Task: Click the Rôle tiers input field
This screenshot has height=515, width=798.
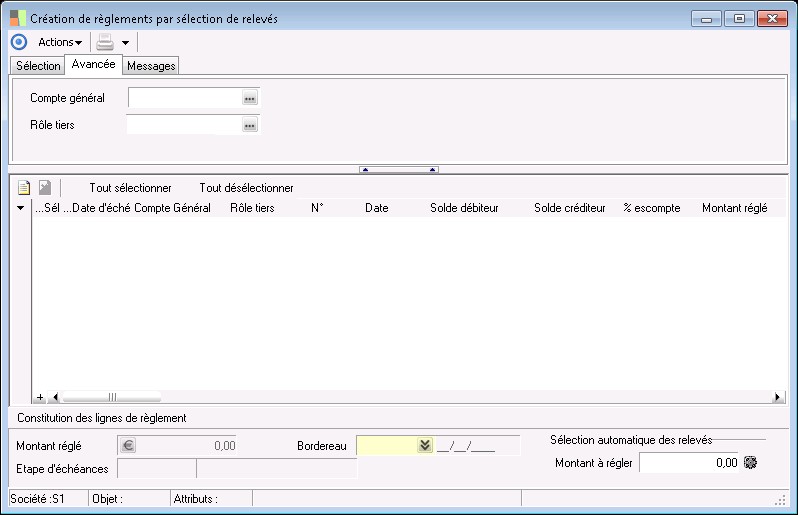Action: pyautogui.click(x=185, y=125)
